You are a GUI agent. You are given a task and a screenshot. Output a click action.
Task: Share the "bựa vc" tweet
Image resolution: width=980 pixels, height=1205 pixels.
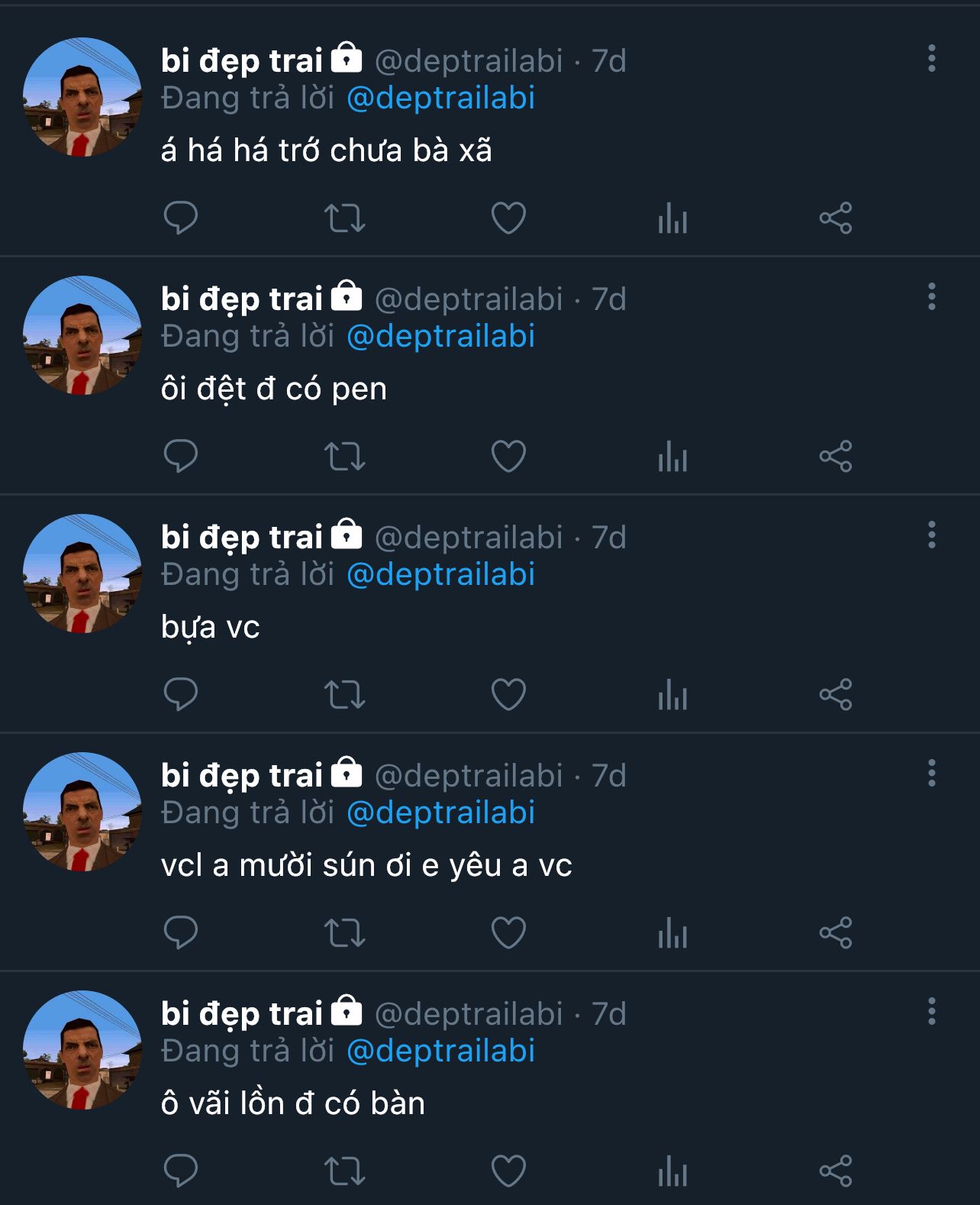coord(836,695)
